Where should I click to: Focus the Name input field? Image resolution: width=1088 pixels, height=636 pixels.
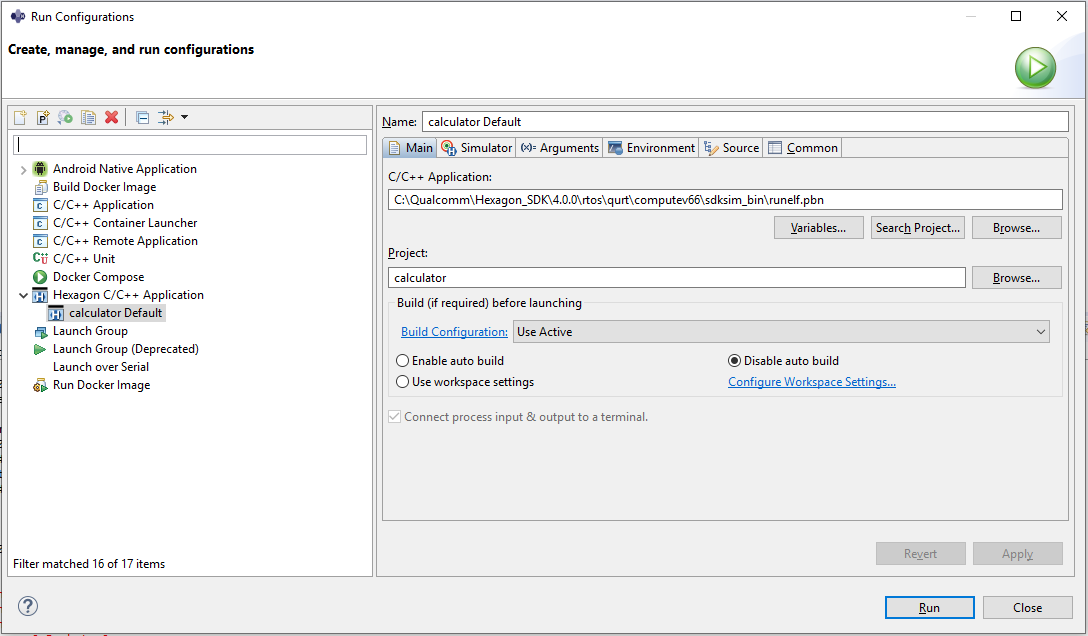pyautogui.click(x=745, y=121)
